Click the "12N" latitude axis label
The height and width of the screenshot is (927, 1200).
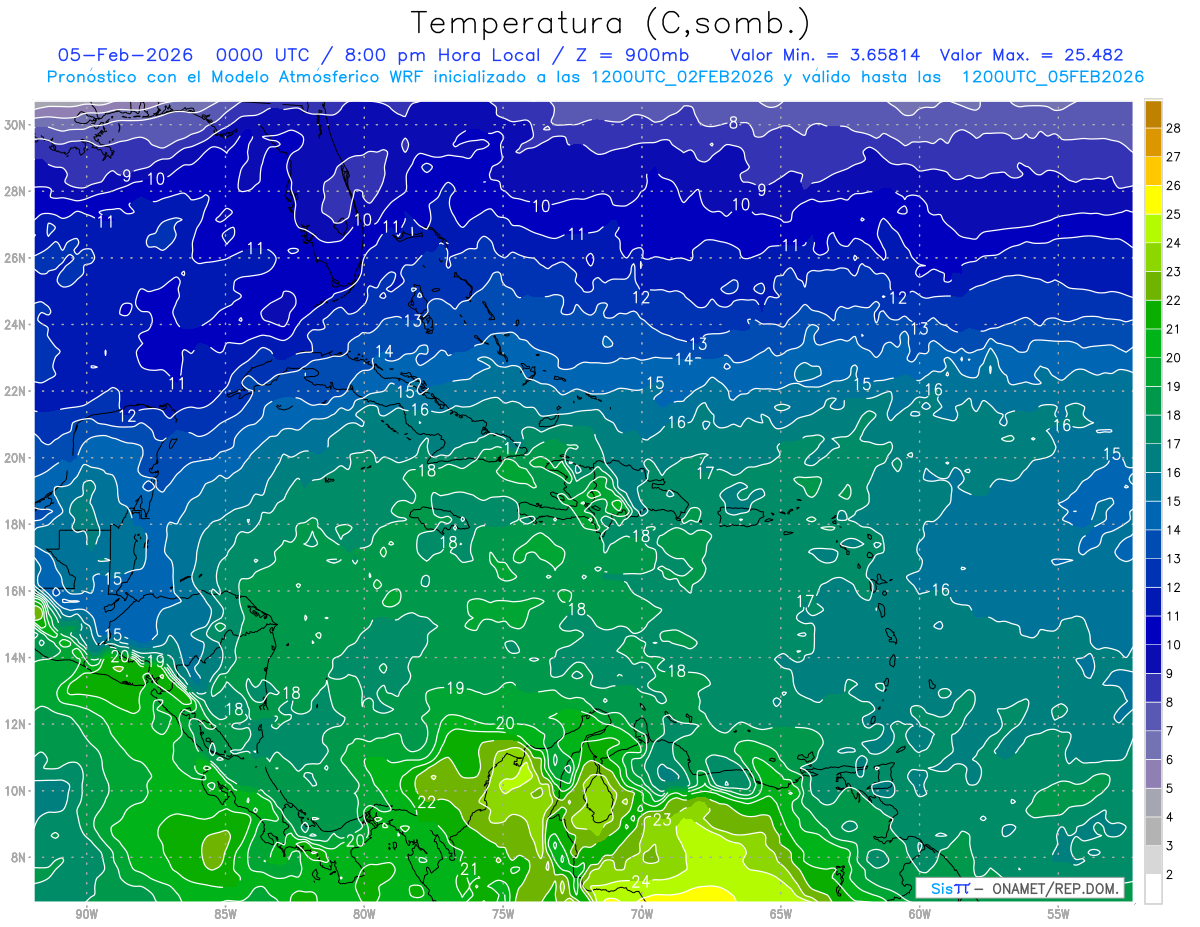tap(15, 724)
